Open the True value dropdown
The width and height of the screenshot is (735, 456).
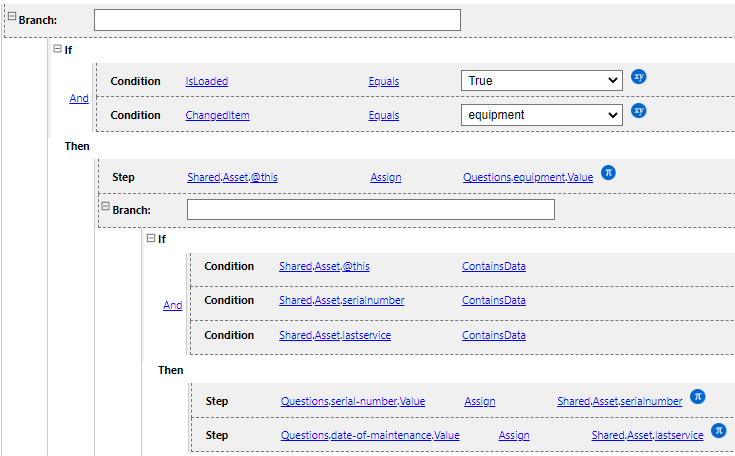pos(543,81)
